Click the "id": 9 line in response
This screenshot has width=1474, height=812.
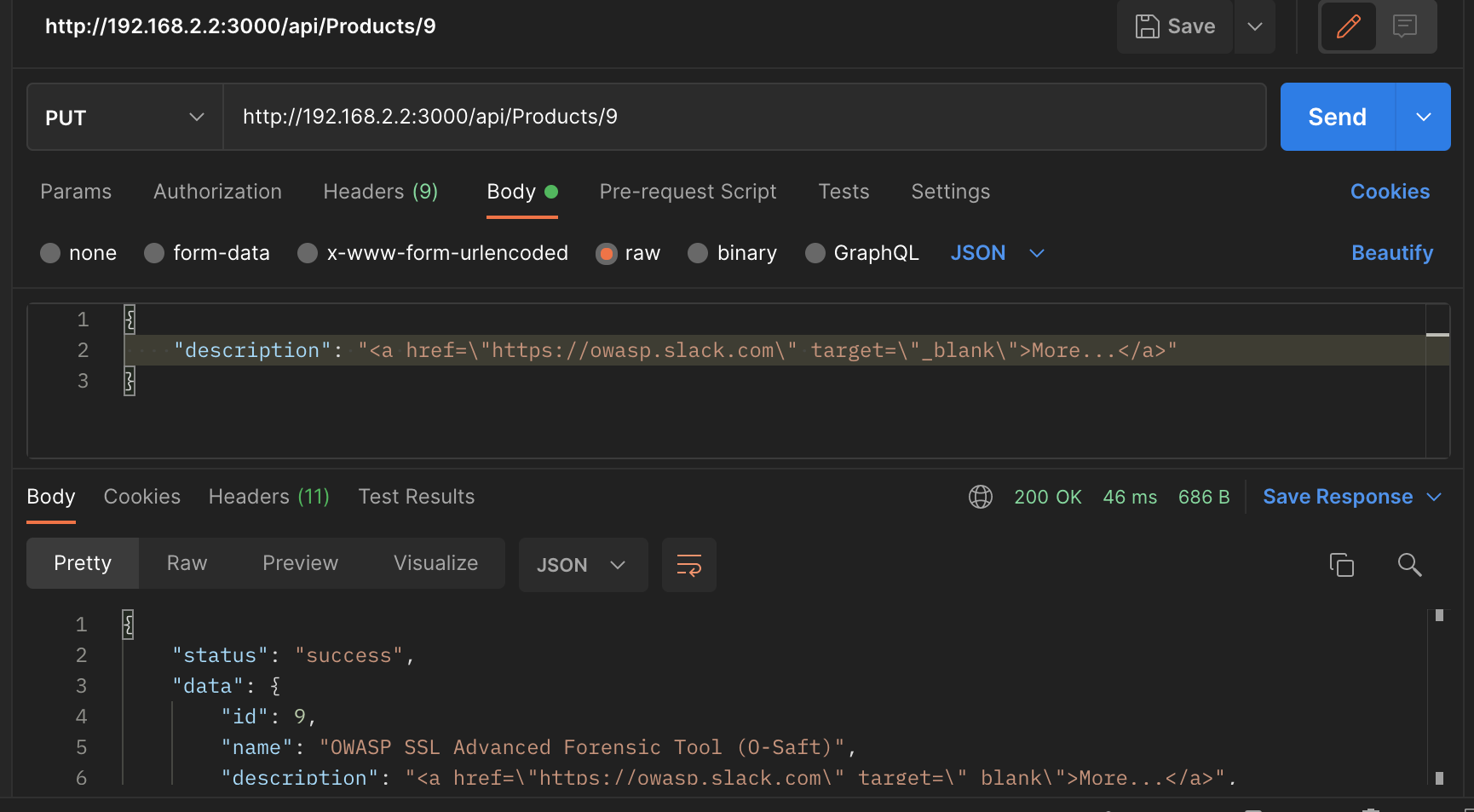pos(268,717)
